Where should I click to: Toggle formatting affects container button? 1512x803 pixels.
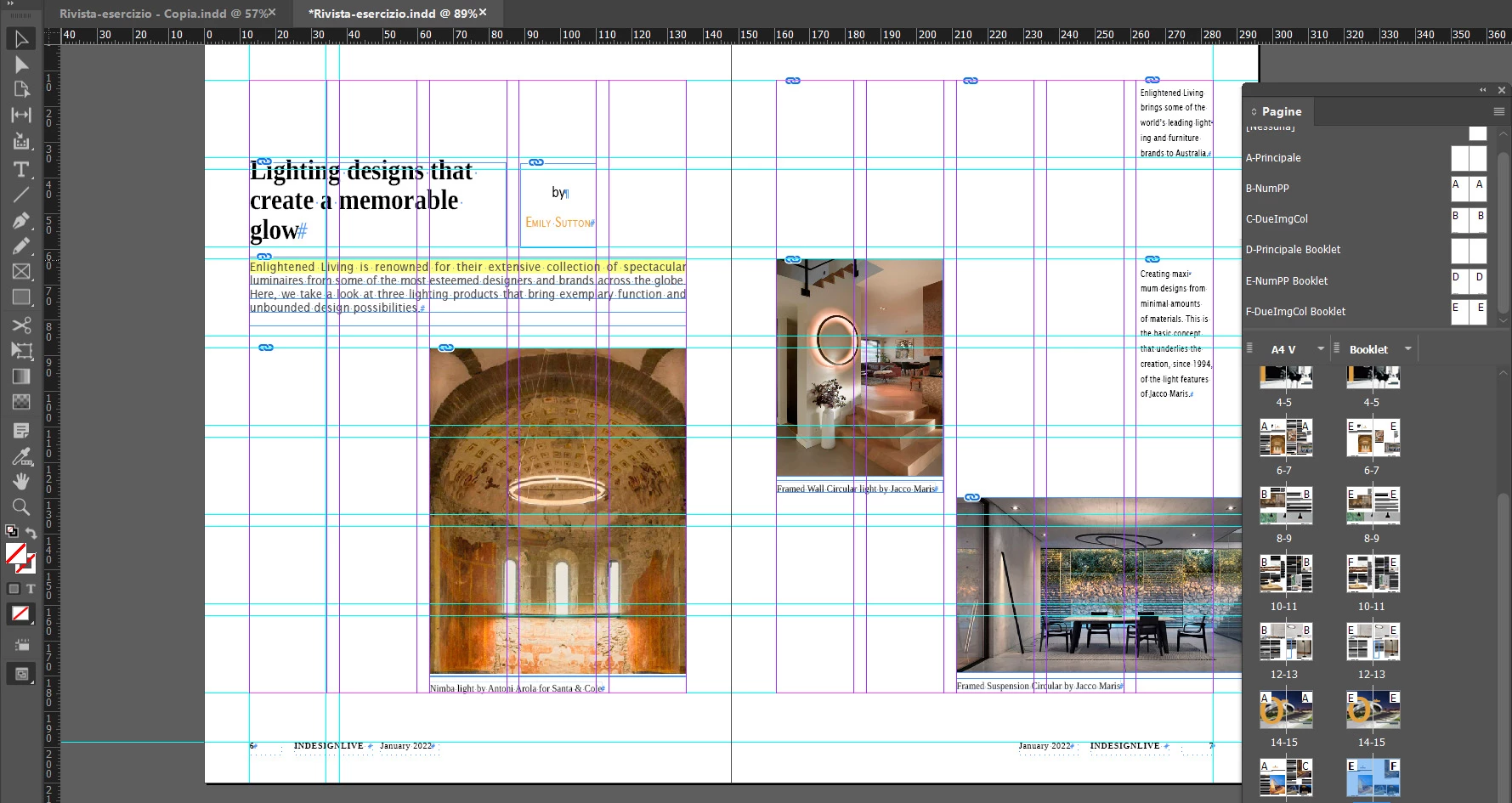[x=14, y=588]
